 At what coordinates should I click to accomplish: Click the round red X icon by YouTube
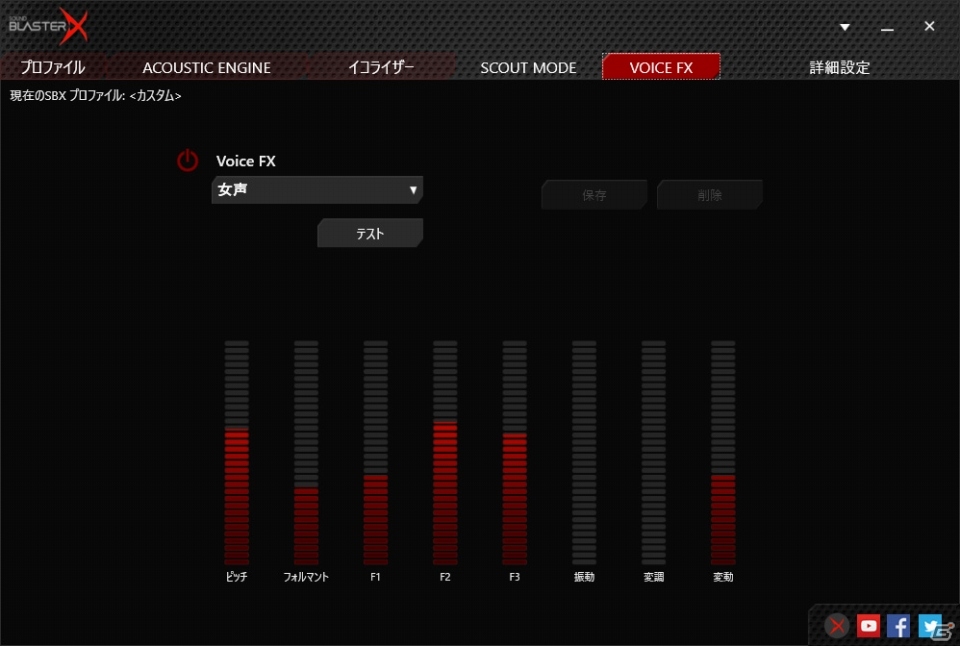click(x=837, y=626)
